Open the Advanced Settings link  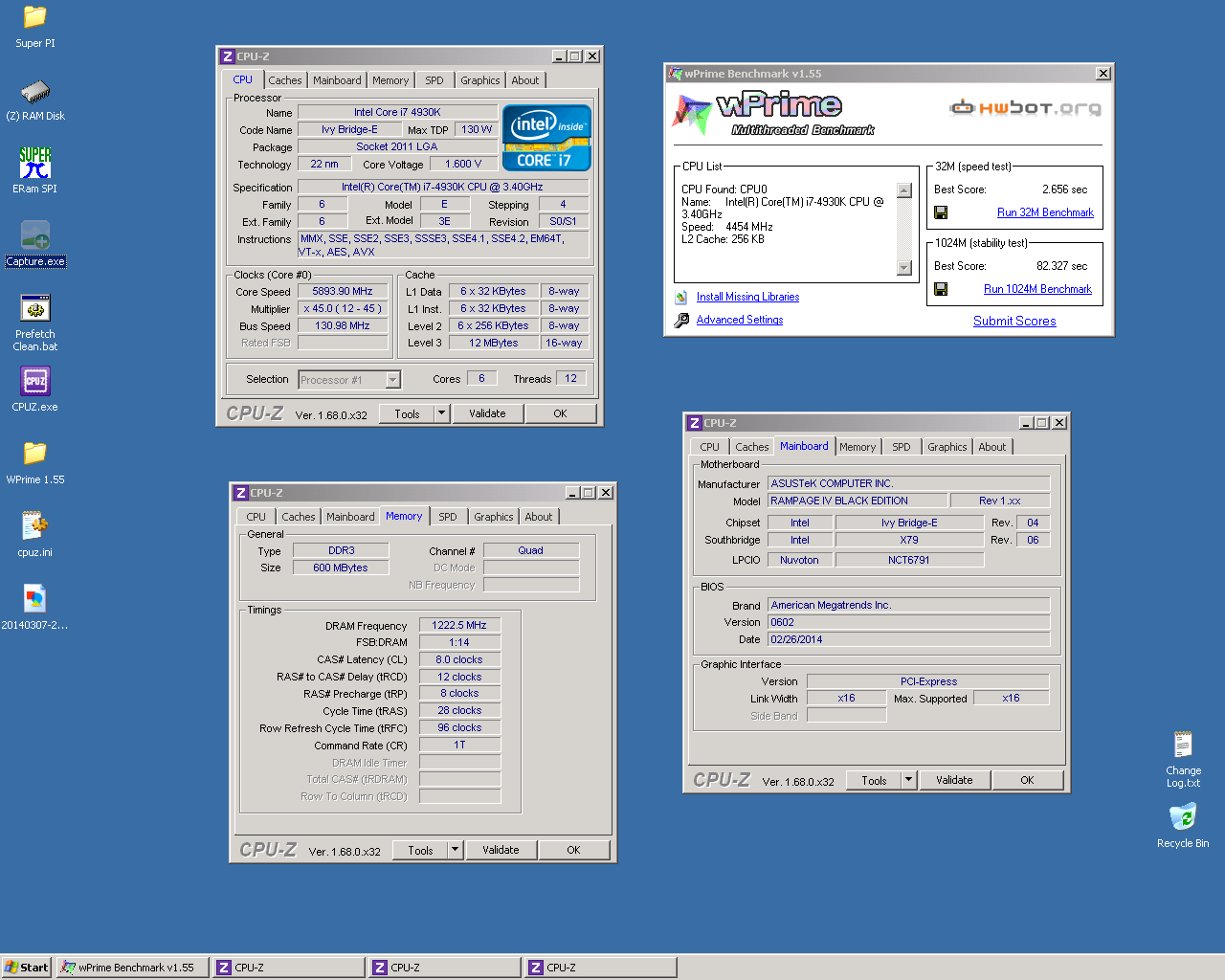740,321
